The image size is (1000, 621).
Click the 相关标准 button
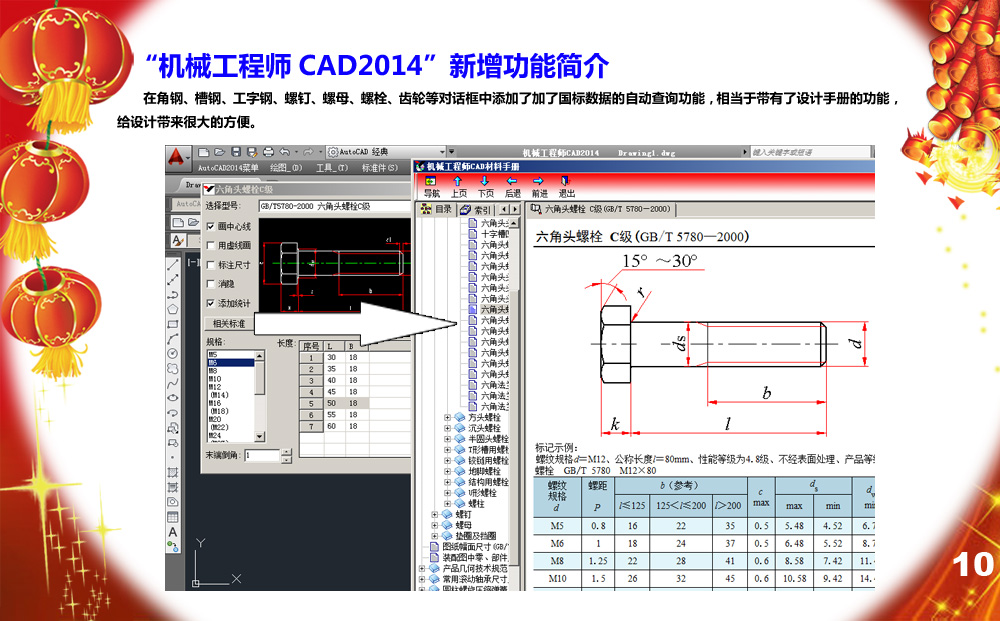tap(229, 324)
